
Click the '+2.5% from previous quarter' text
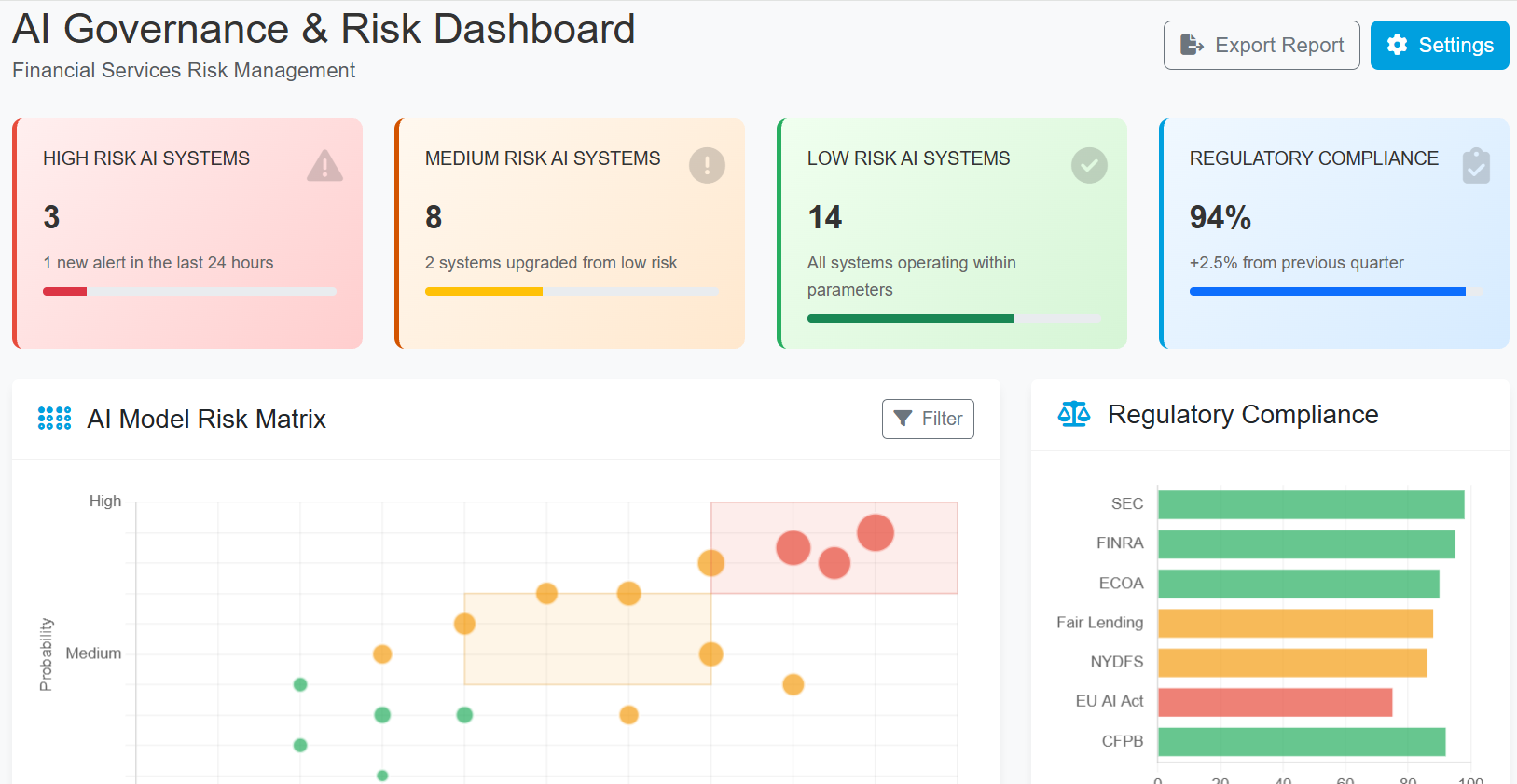point(1297,263)
